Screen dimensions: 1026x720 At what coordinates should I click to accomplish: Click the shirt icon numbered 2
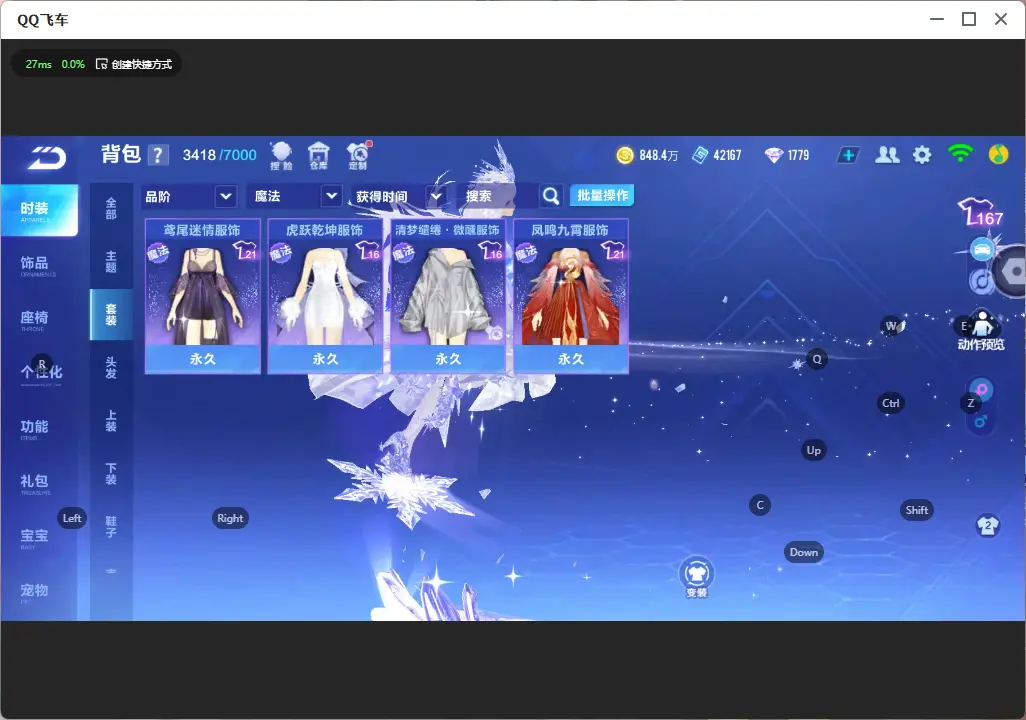tap(987, 526)
